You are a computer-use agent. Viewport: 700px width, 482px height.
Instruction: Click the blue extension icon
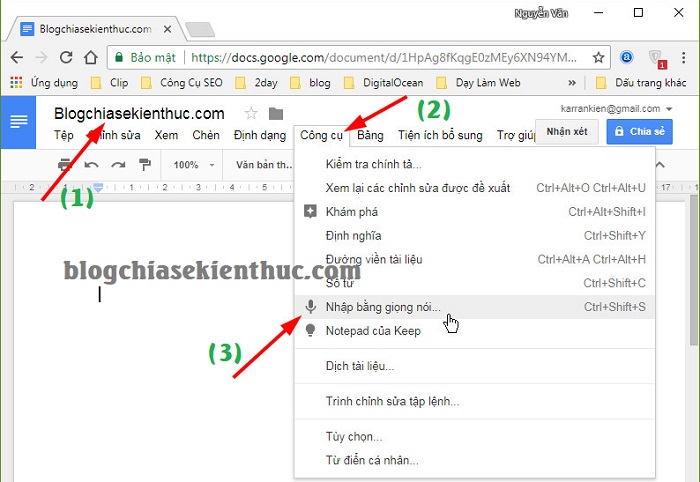(x=627, y=57)
